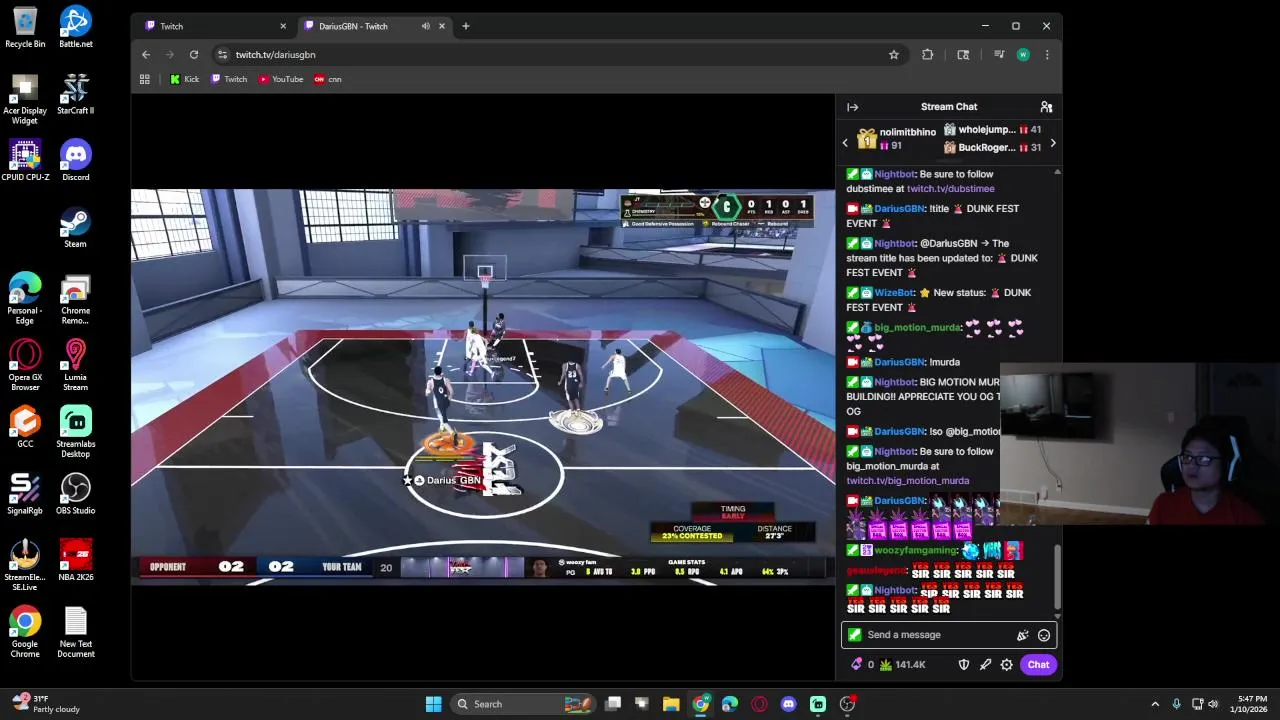Open the chat community users list icon
This screenshot has width=1280, height=720.
click(1046, 107)
